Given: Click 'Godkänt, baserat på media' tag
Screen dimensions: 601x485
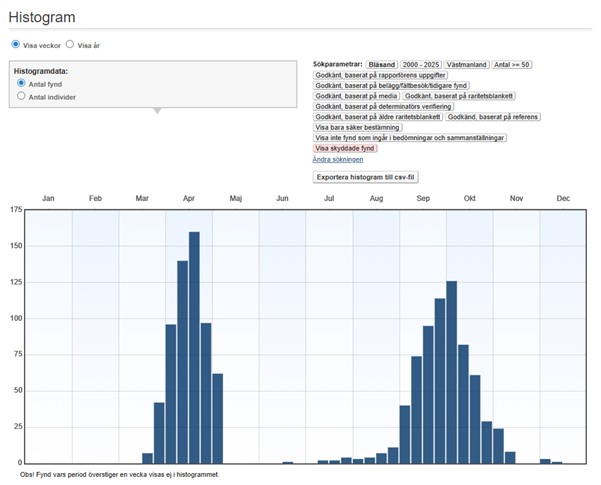Looking at the screenshot, I should point(356,96).
